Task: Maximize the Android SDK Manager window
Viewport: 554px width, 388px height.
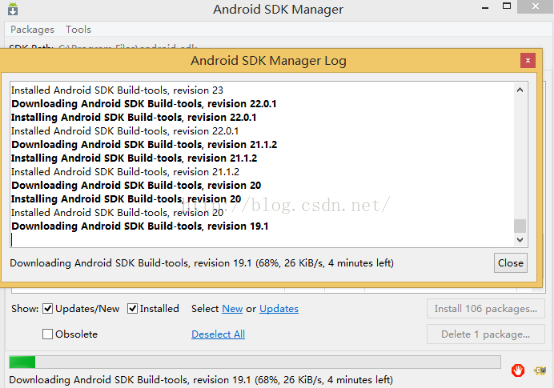Action: (x=507, y=6)
